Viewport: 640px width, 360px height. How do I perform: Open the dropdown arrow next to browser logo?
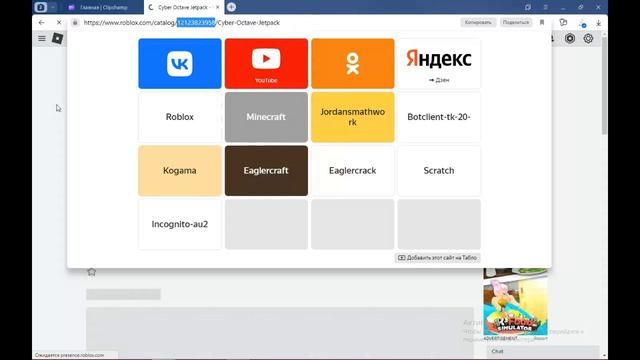[53, 7]
